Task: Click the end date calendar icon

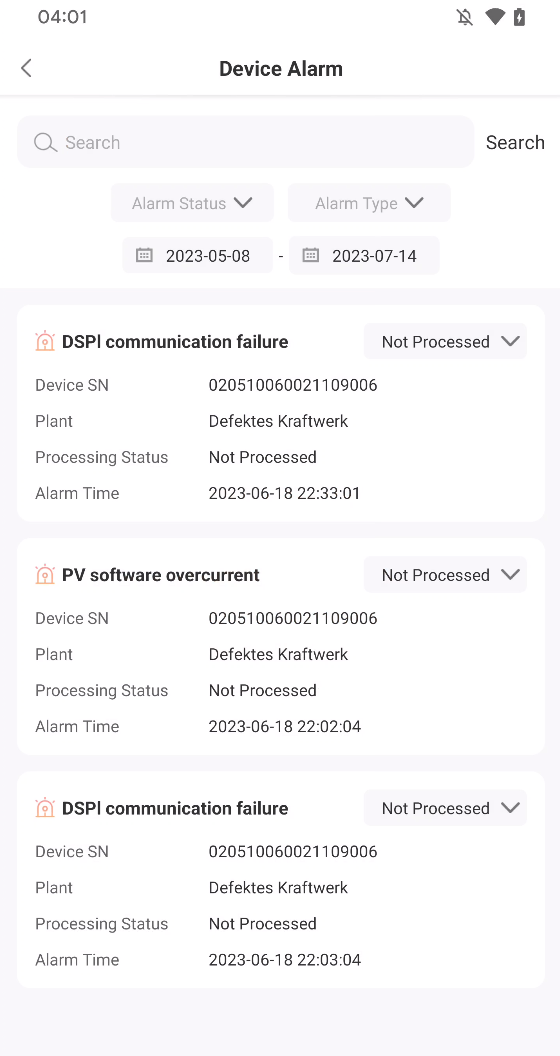Action: (310, 255)
